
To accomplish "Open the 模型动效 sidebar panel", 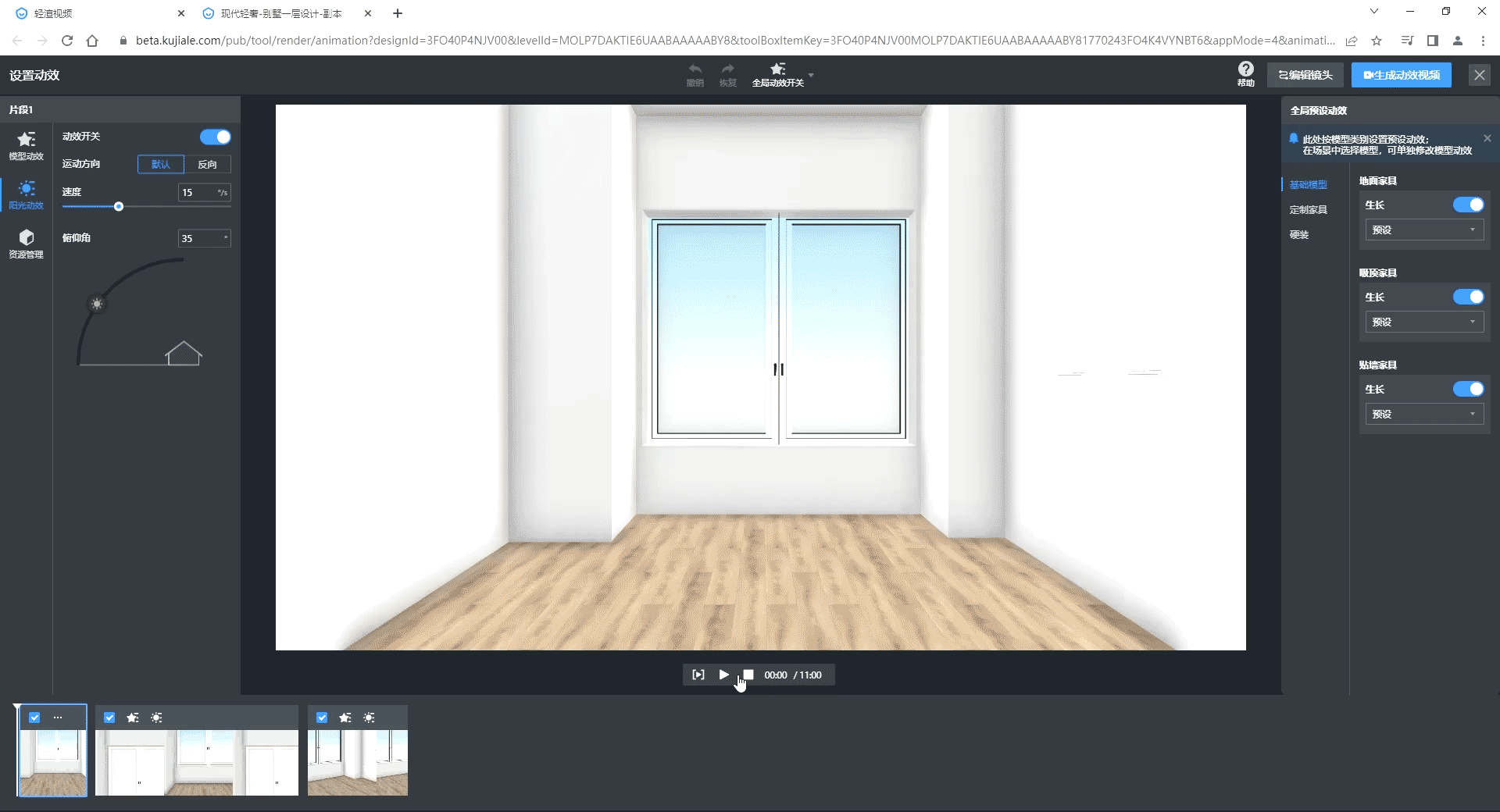I will click(26, 145).
